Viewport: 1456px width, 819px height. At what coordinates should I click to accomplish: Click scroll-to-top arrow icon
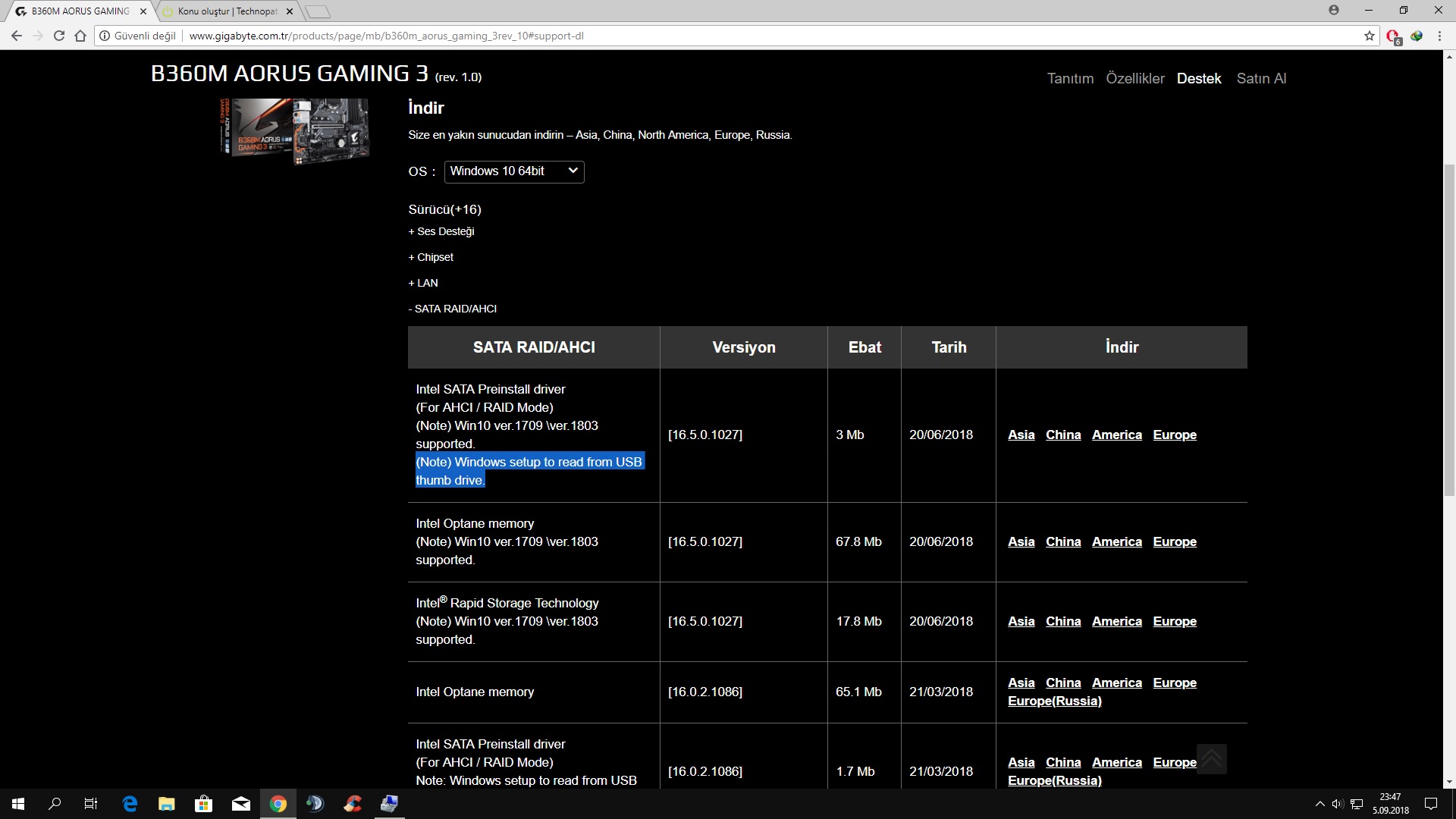point(1211,758)
